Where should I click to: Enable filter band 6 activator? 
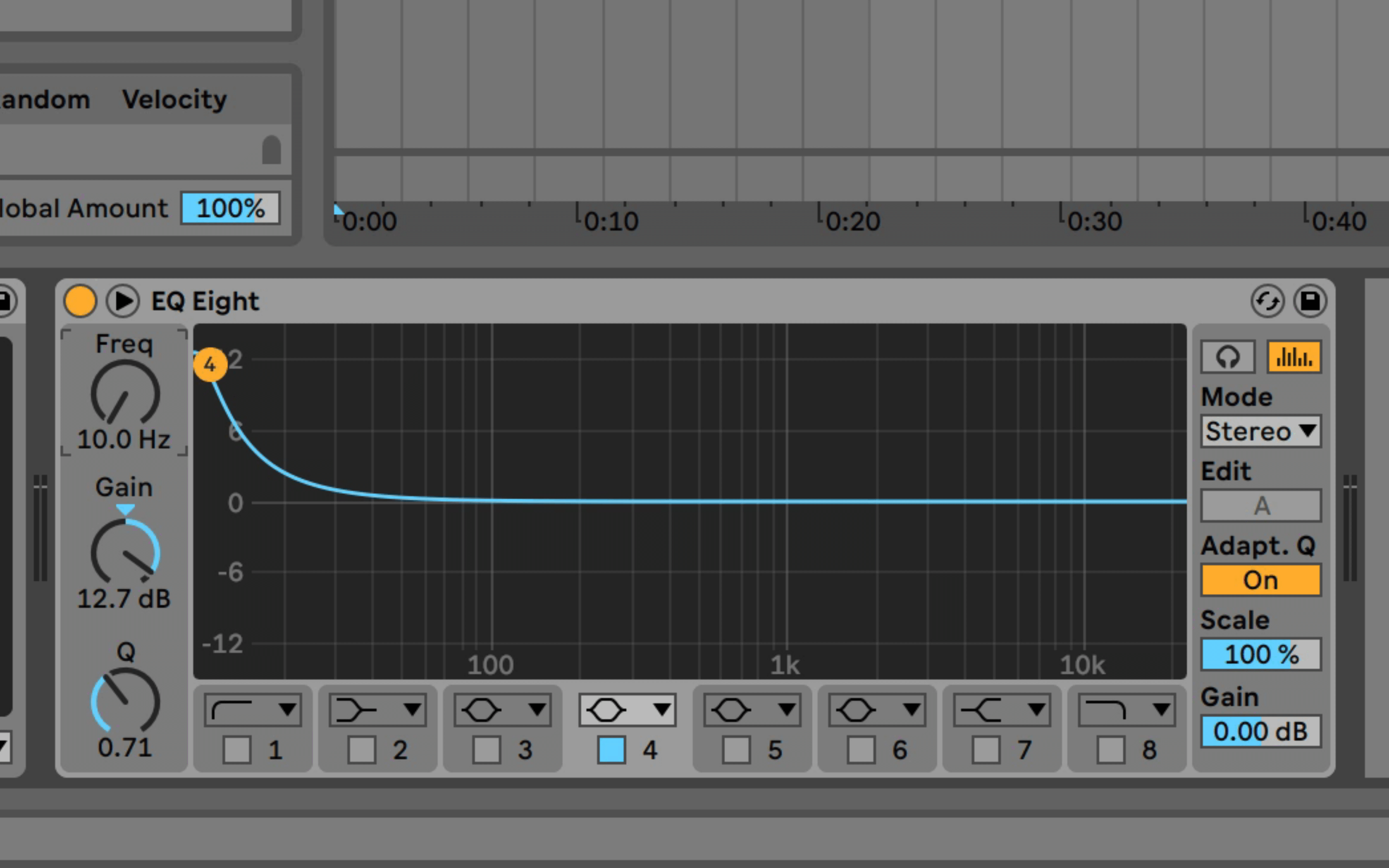pos(861,750)
